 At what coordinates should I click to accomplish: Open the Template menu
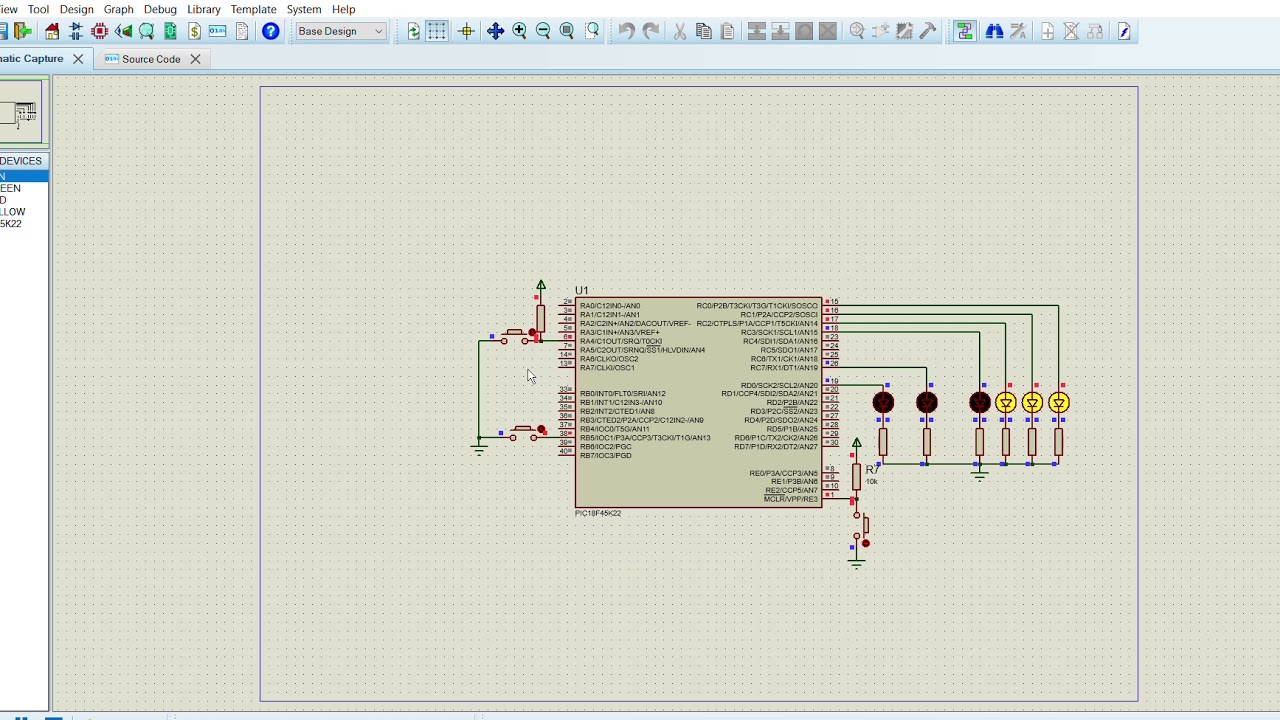(254, 9)
